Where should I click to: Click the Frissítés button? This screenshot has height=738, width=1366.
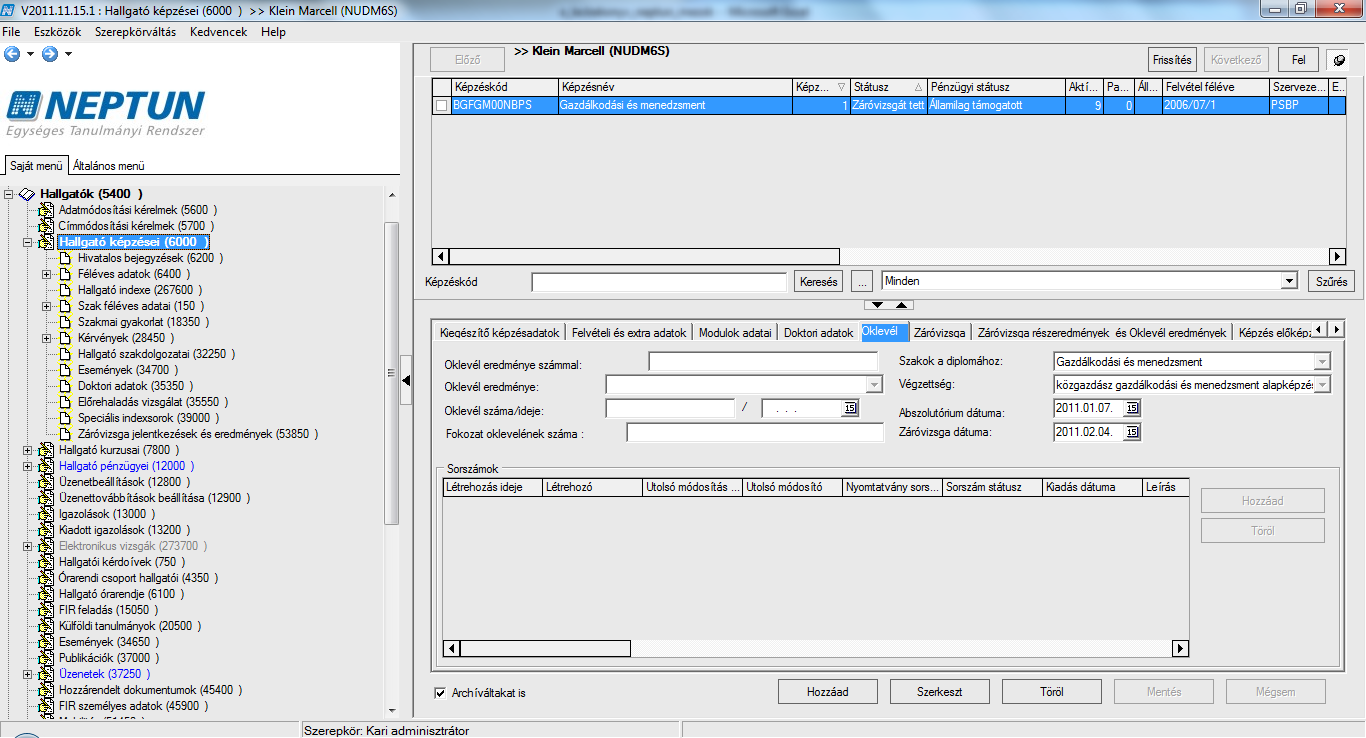pos(1172,60)
